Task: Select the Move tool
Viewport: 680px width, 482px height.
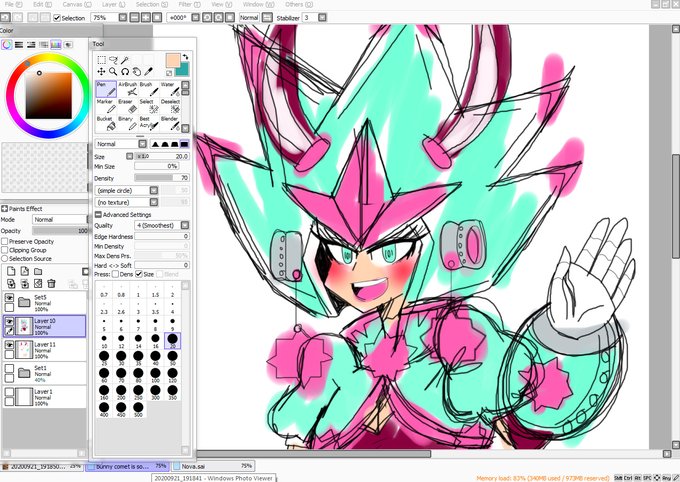Action: [101, 72]
